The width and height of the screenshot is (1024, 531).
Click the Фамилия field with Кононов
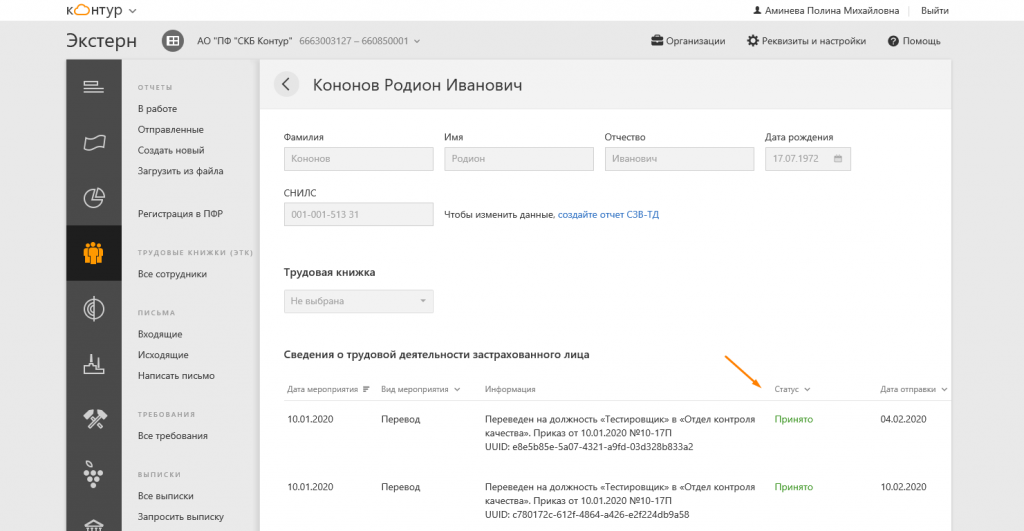(359, 159)
